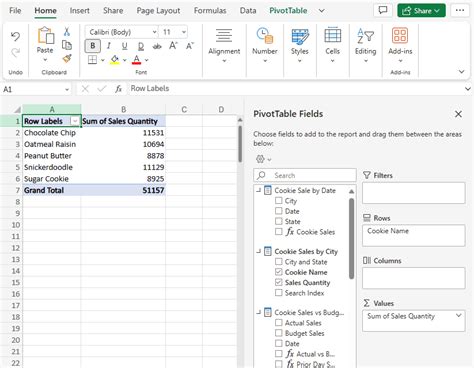Open the font name dropdown
Viewport: 474px width, 368px height.
click(155, 32)
